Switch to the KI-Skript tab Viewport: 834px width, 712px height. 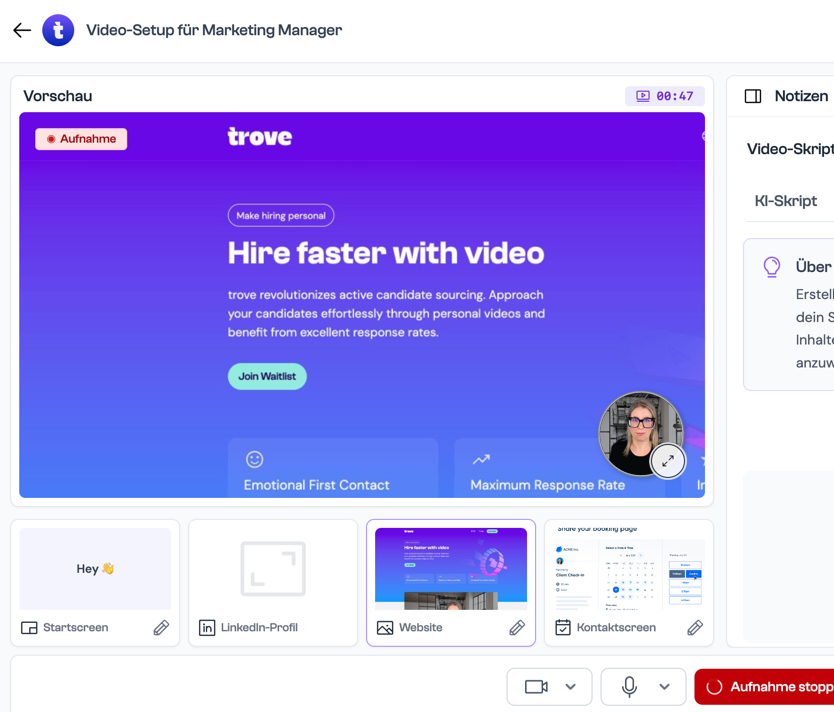[x=786, y=201]
